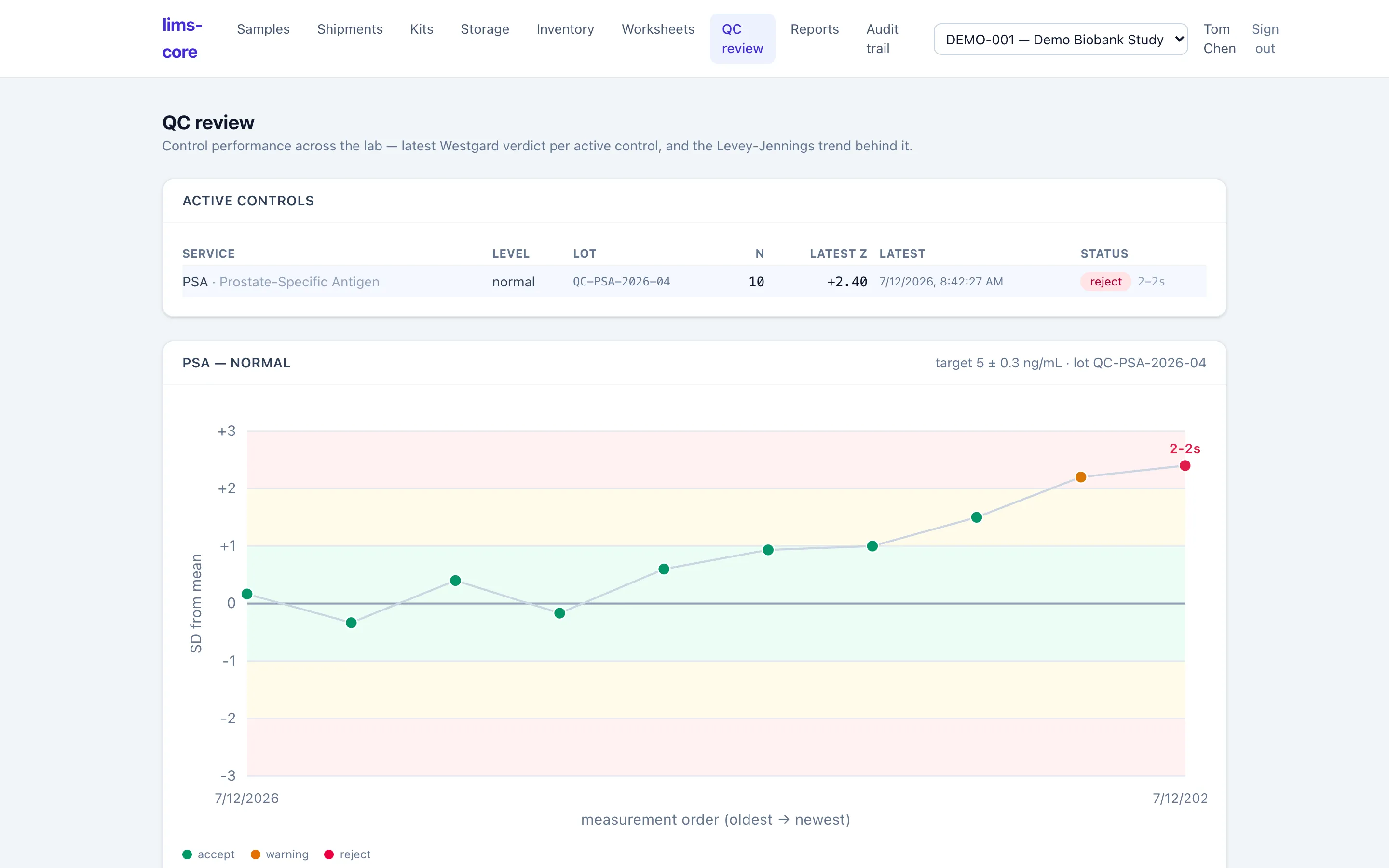Navigate to Kits
The image size is (1389, 868).
click(x=422, y=29)
